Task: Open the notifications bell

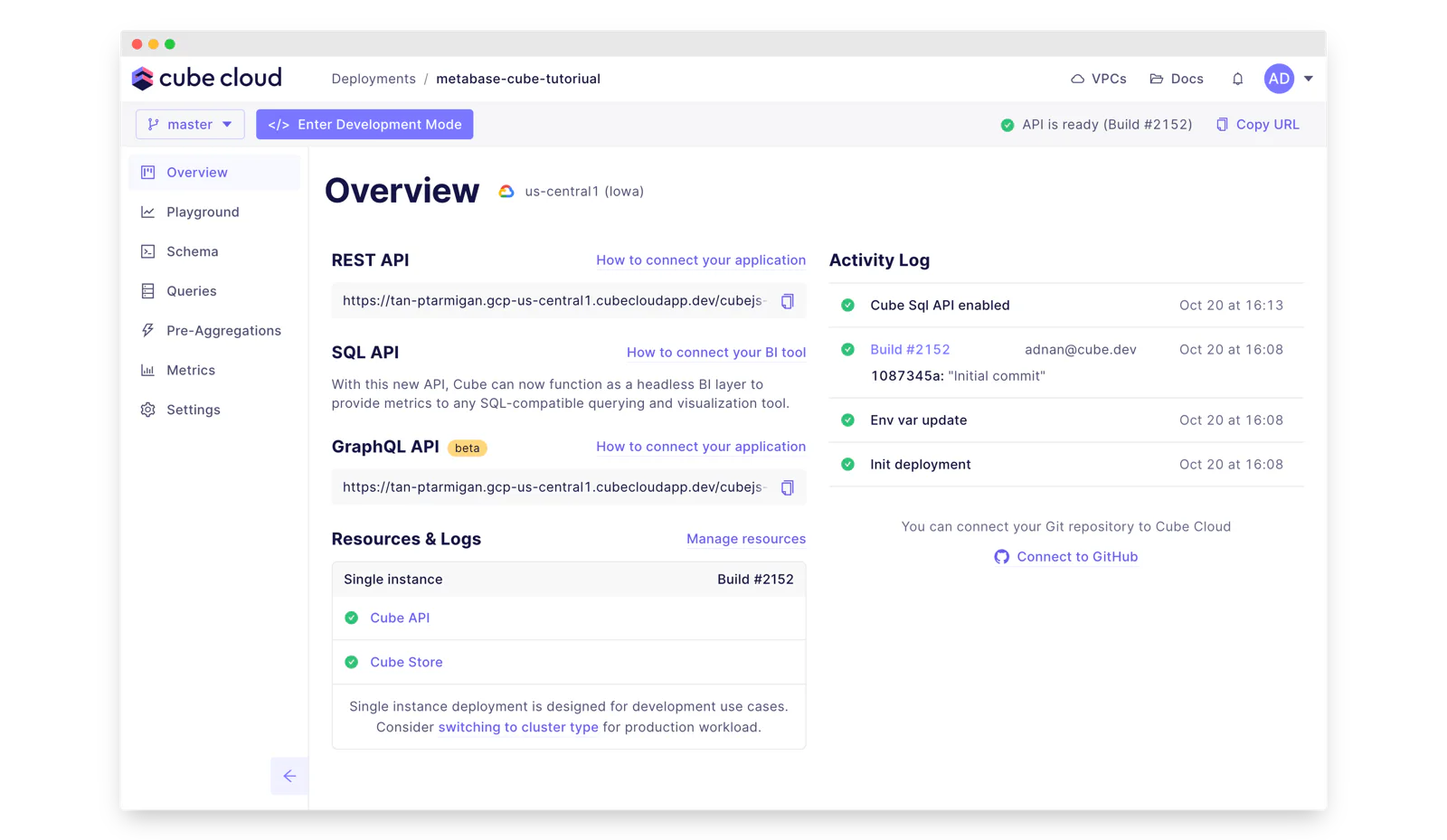Action: pos(1237,79)
